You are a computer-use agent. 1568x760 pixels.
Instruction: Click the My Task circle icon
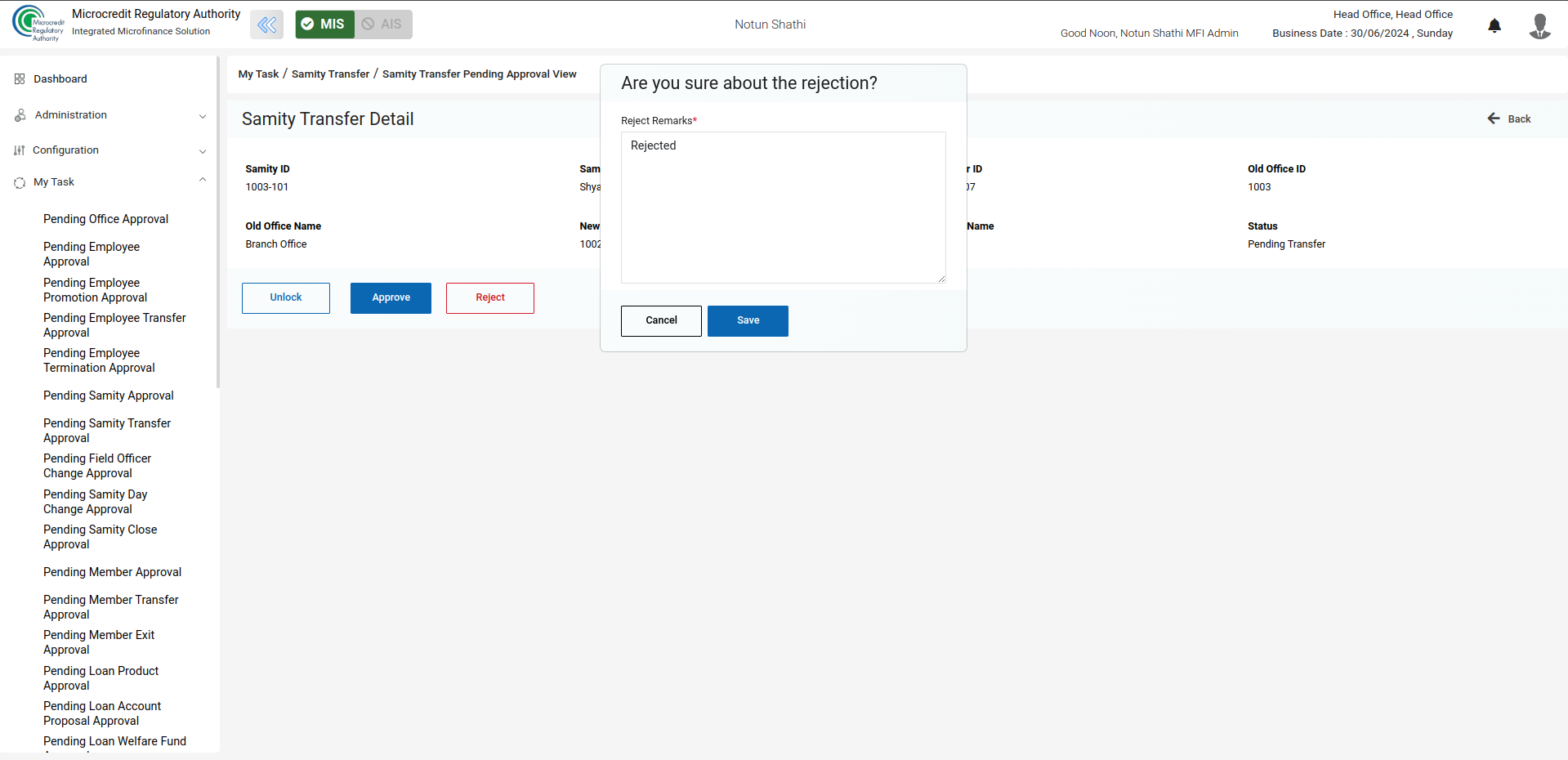(20, 183)
